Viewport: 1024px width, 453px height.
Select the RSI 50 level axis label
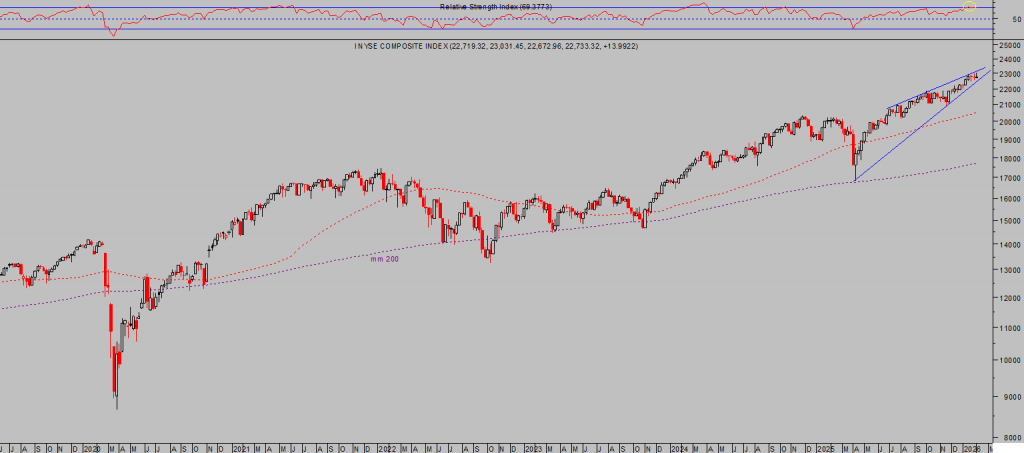point(1004,19)
